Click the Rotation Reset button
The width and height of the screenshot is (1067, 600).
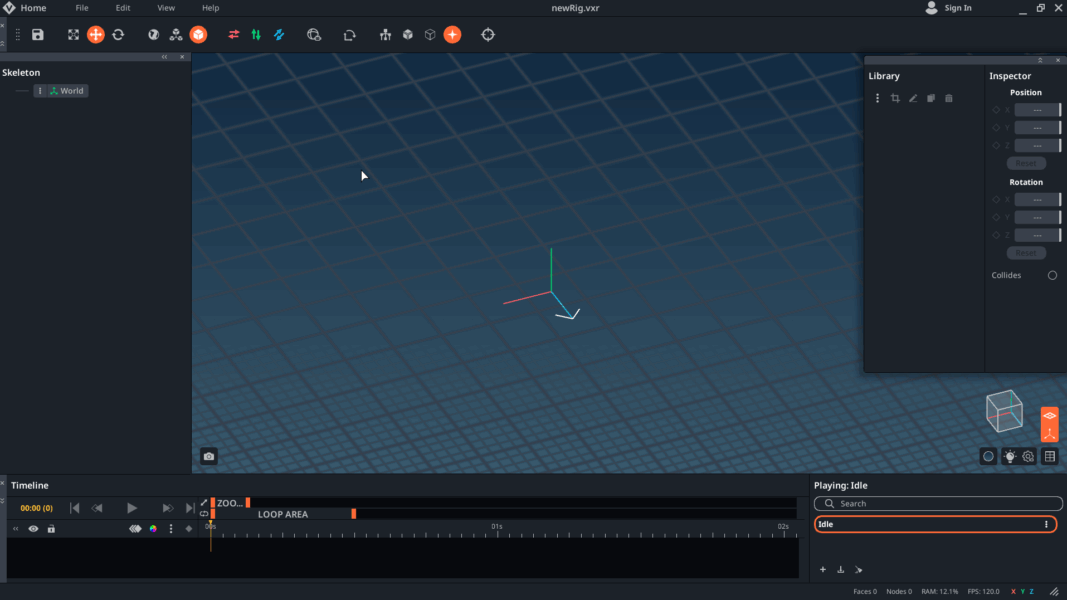click(x=1025, y=253)
